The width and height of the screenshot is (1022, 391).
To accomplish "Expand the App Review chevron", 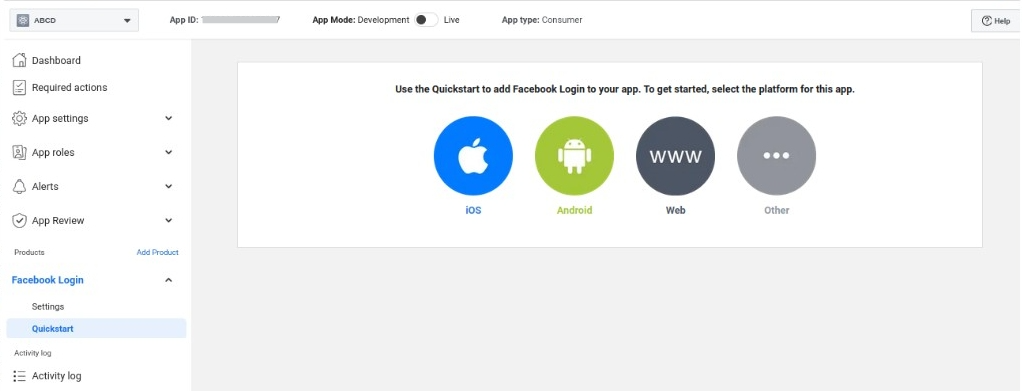I will [168, 220].
